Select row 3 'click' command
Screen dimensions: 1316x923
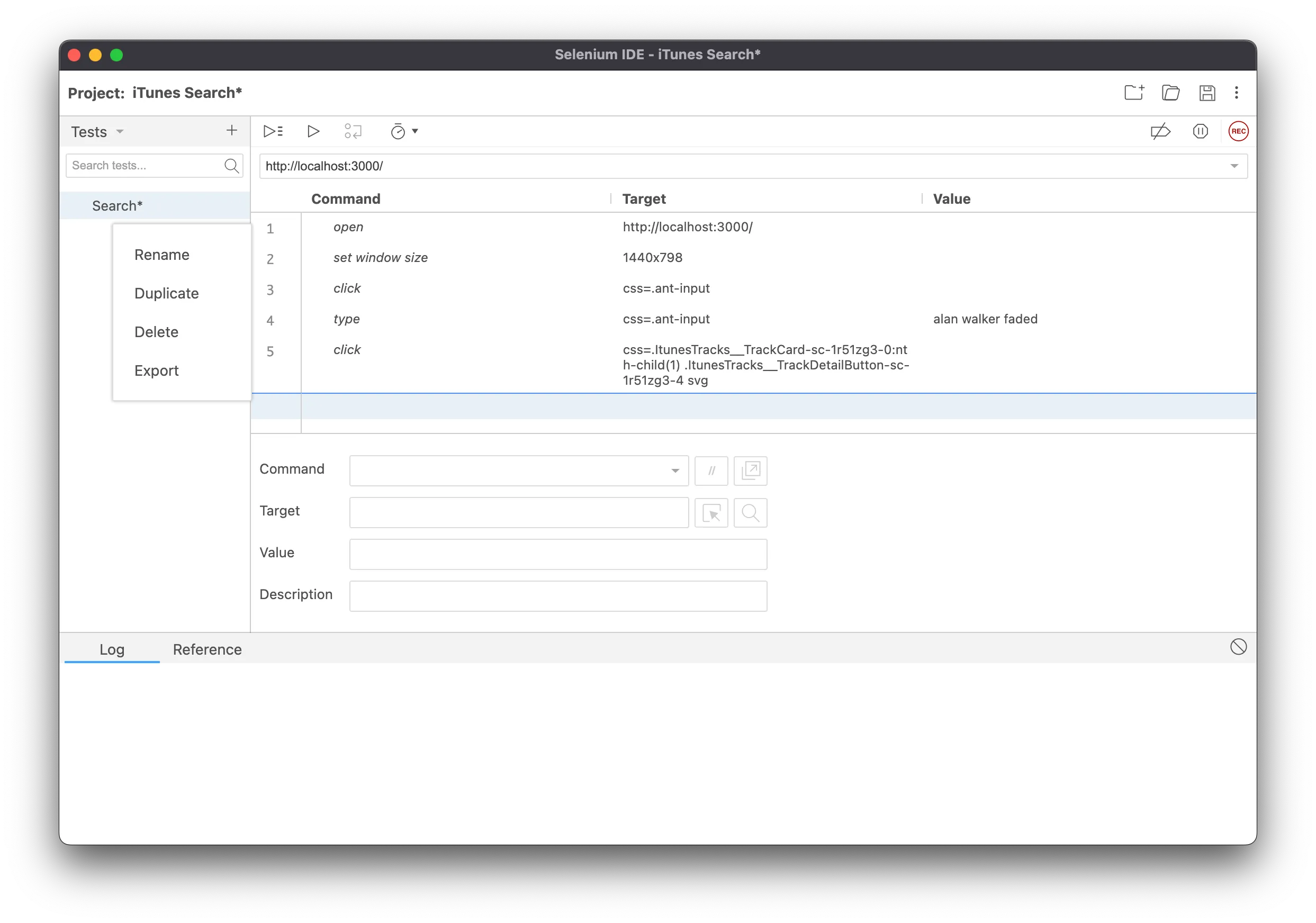coord(753,289)
